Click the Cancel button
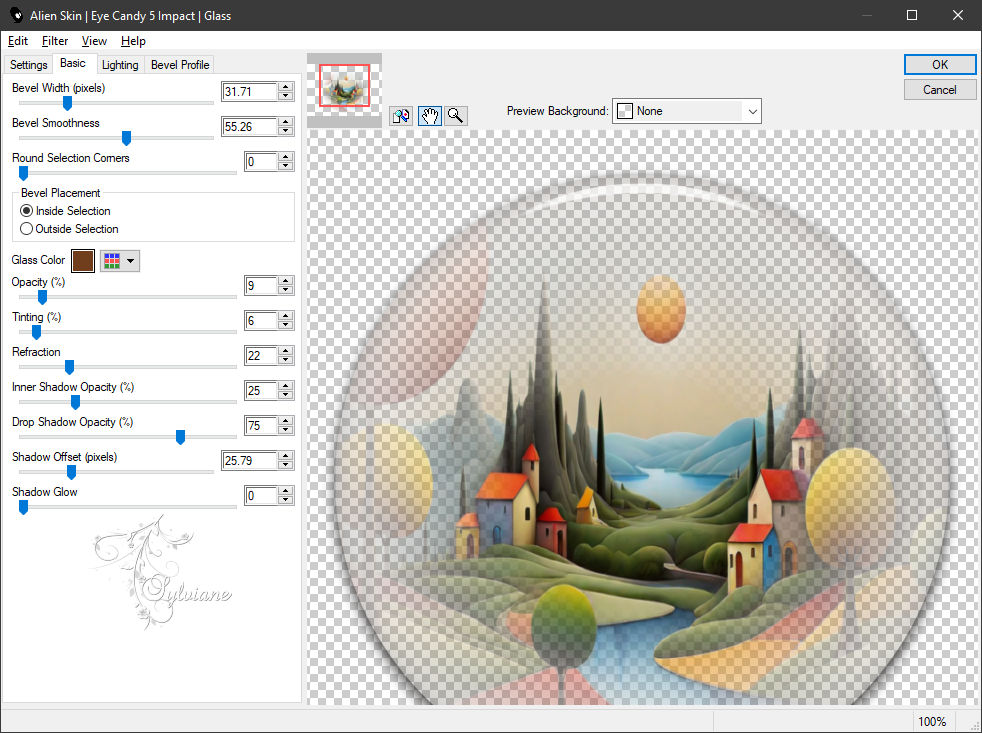Viewport: 982px width, 733px height. coord(939,90)
